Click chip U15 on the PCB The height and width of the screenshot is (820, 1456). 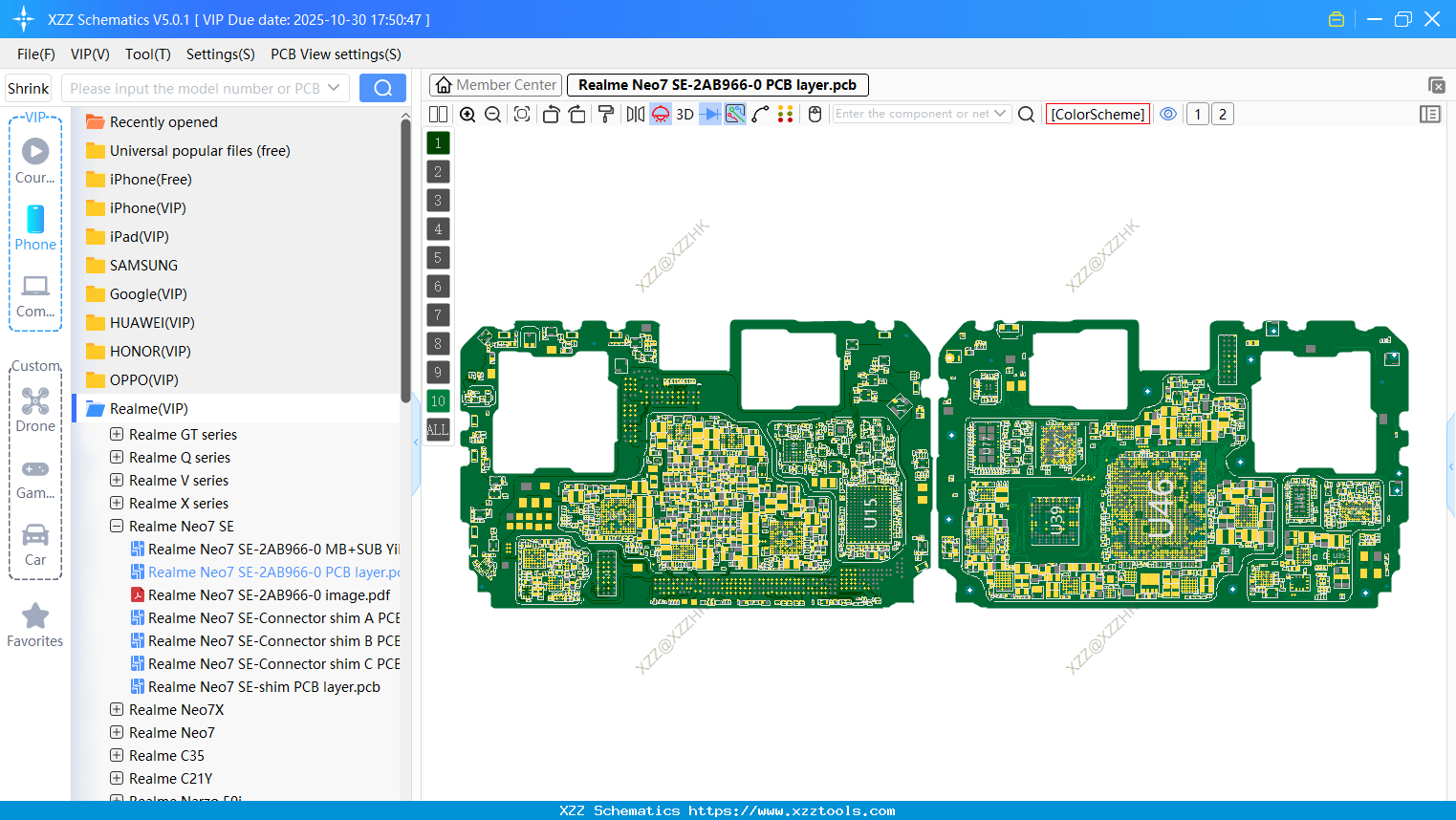pyautogui.click(x=871, y=512)
